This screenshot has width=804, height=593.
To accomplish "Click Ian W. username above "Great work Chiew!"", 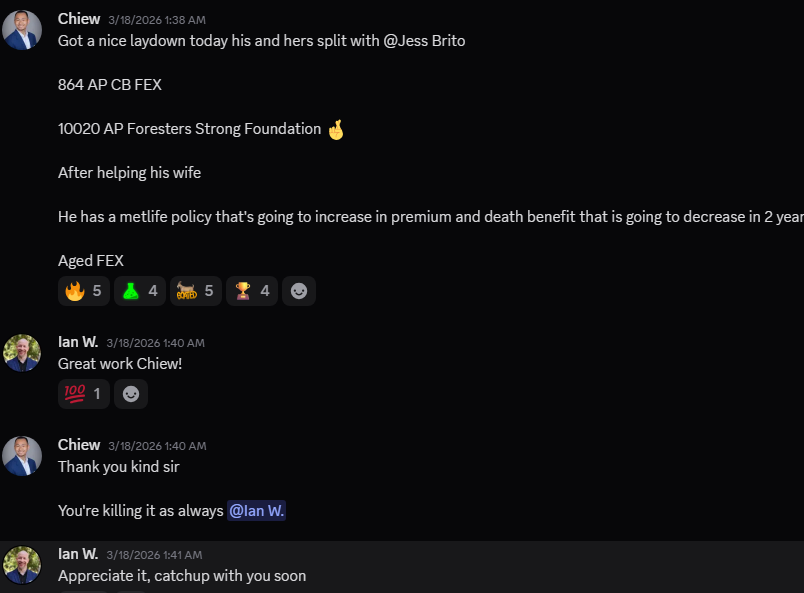I will 78,342.
